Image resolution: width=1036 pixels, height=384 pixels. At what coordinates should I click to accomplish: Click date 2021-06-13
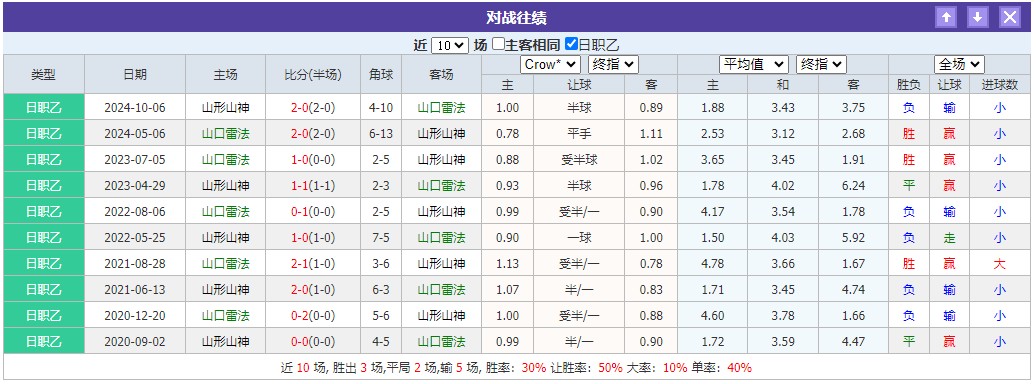coord(135,289)
